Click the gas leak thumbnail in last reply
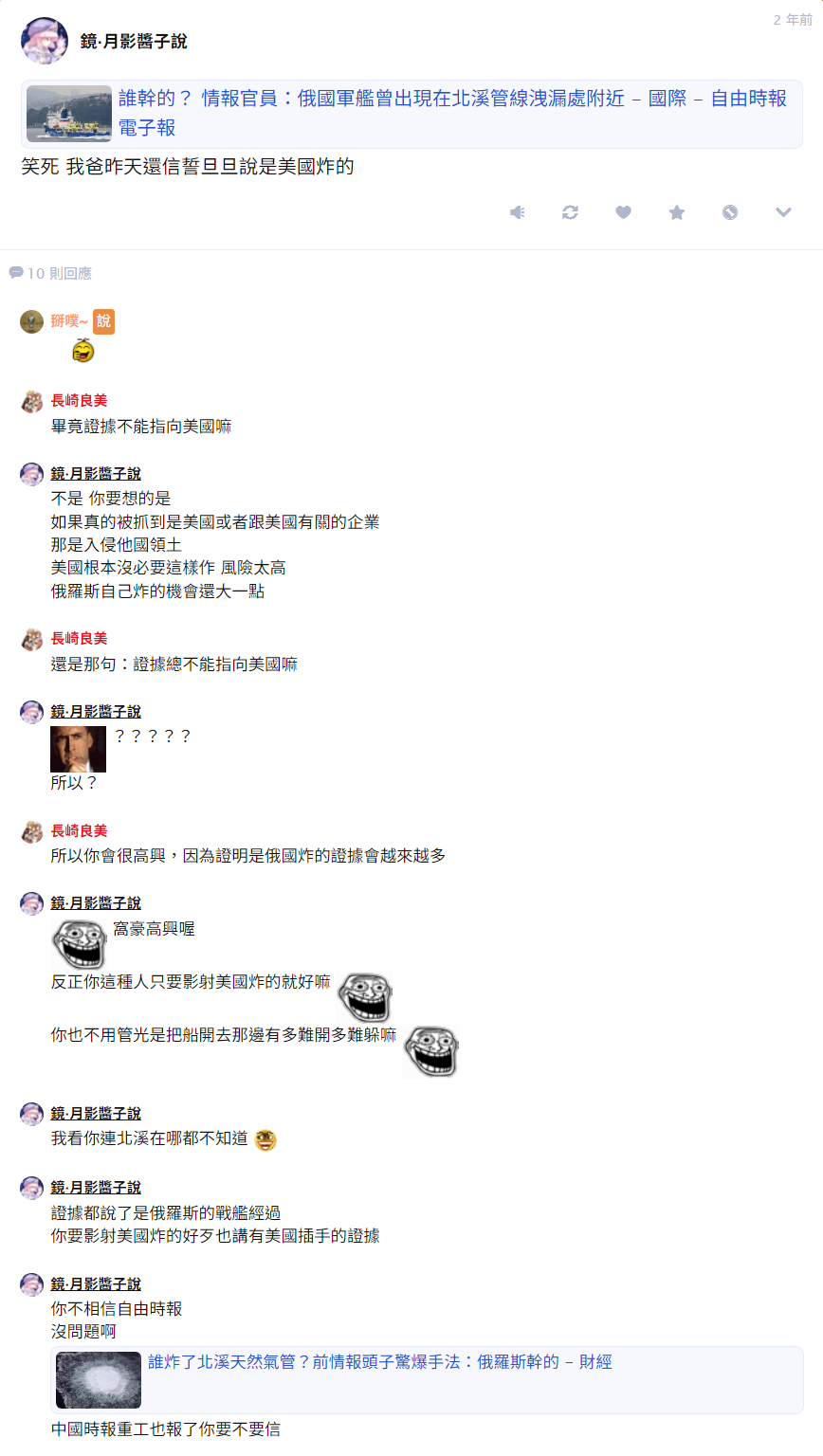The image size is (823, 1456). [99, 1379]
